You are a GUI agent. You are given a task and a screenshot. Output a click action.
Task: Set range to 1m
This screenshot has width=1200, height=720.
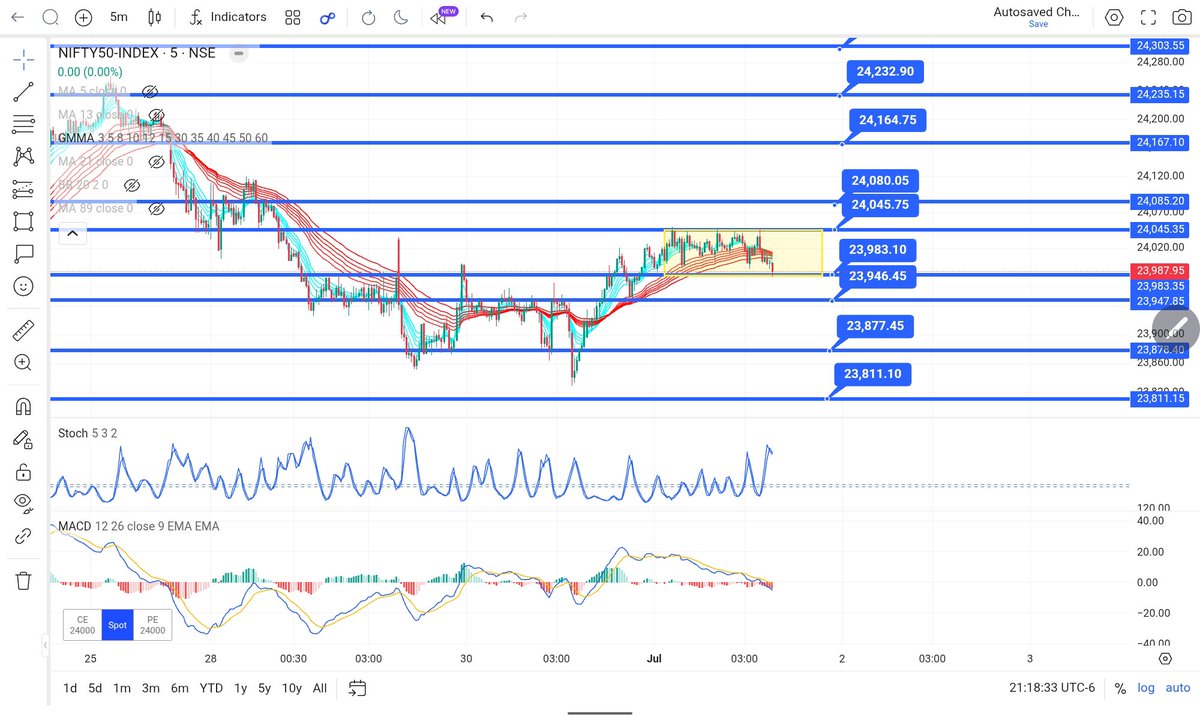pos(122,688)
